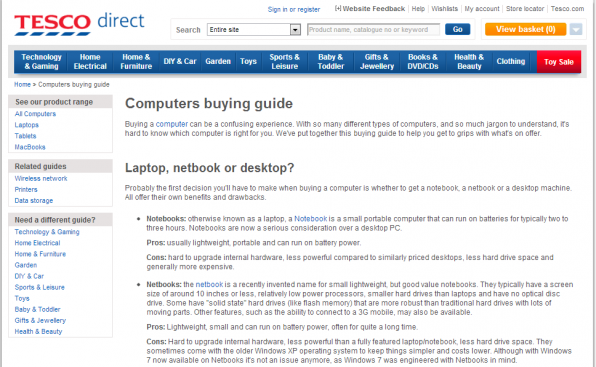The width and height of the screenshot is (596, 367).
Task: Open Data storage related guide
Action: pyautogui.click(x=34, y=200)
